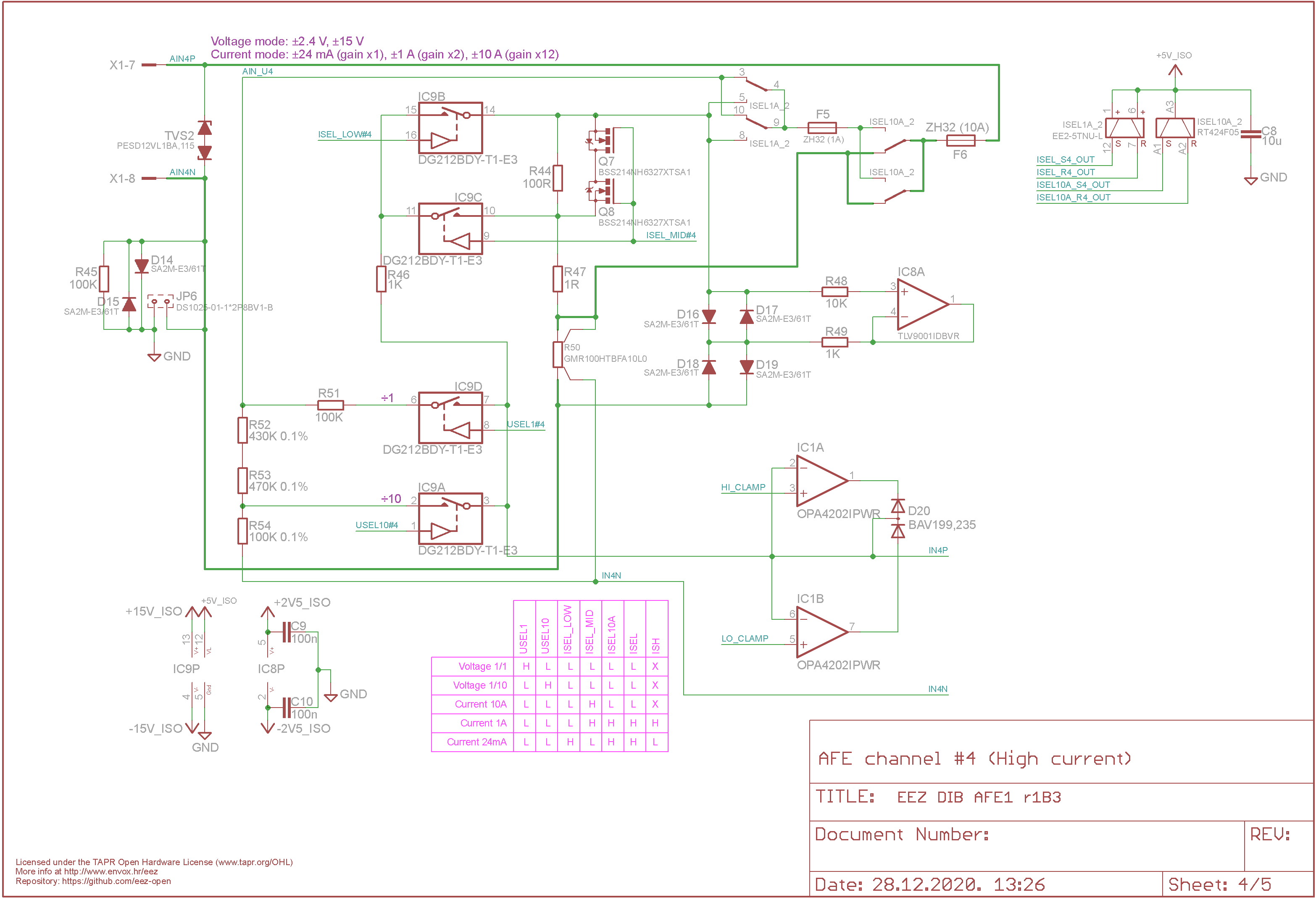Select the IC9D analog switch box
The width and height of the screenshot is (1316, 900).
tap(450, 418)
